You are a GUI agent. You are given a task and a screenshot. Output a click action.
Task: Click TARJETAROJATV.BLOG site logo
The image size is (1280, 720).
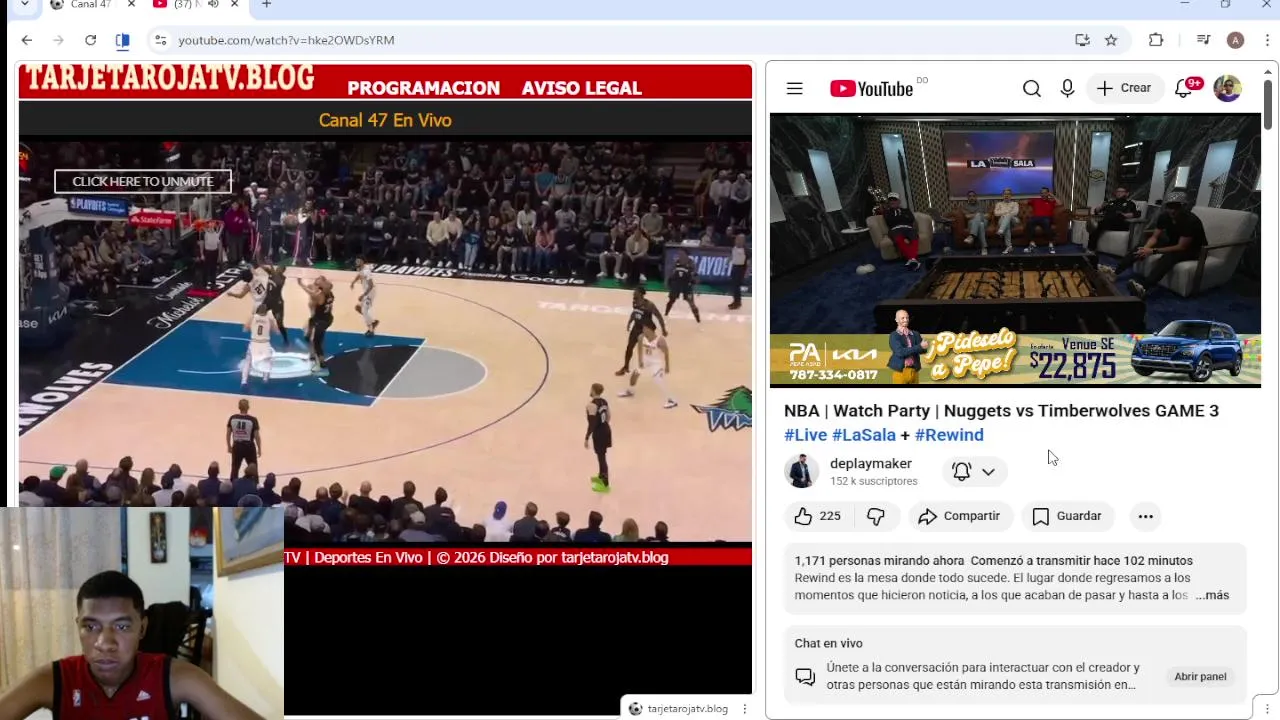click(x=170, y=79)
